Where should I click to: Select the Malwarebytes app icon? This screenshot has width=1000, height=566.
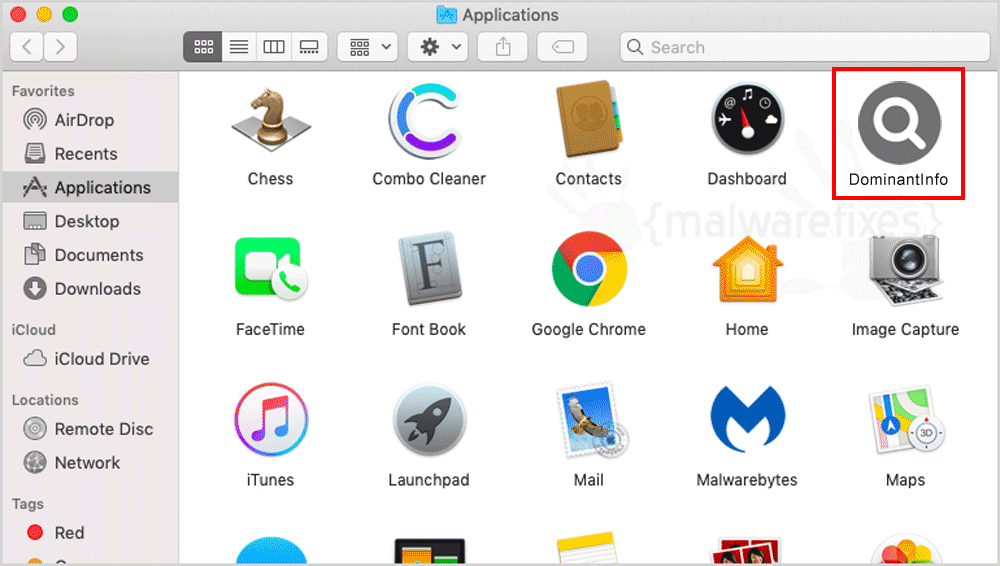coord(747,419)
